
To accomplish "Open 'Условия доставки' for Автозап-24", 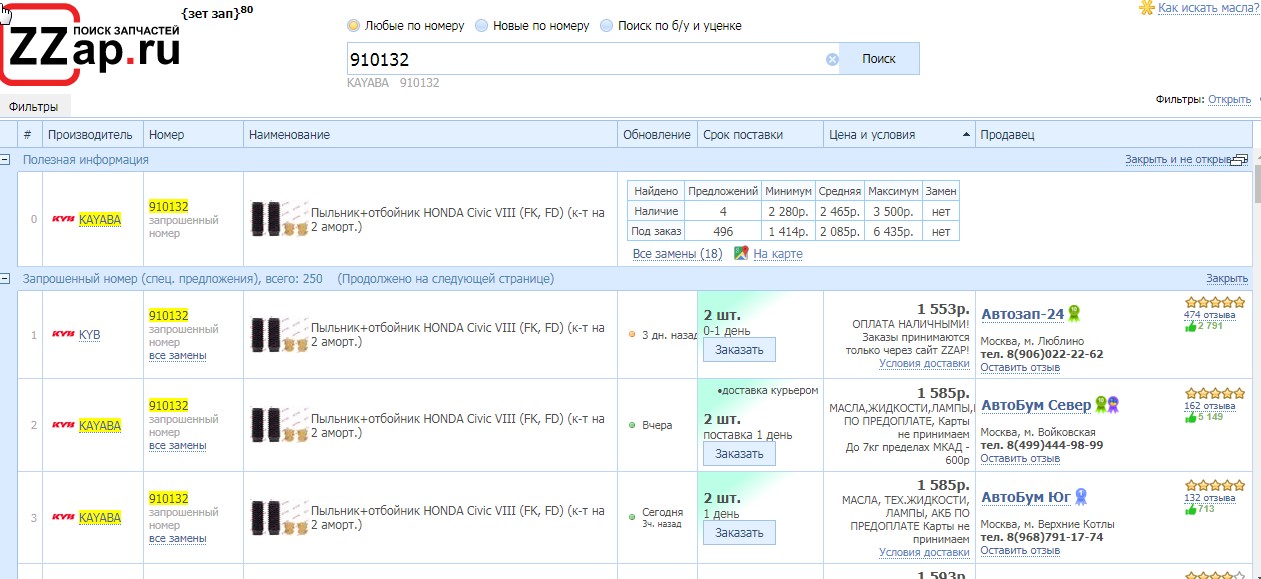I will [924, 363].
